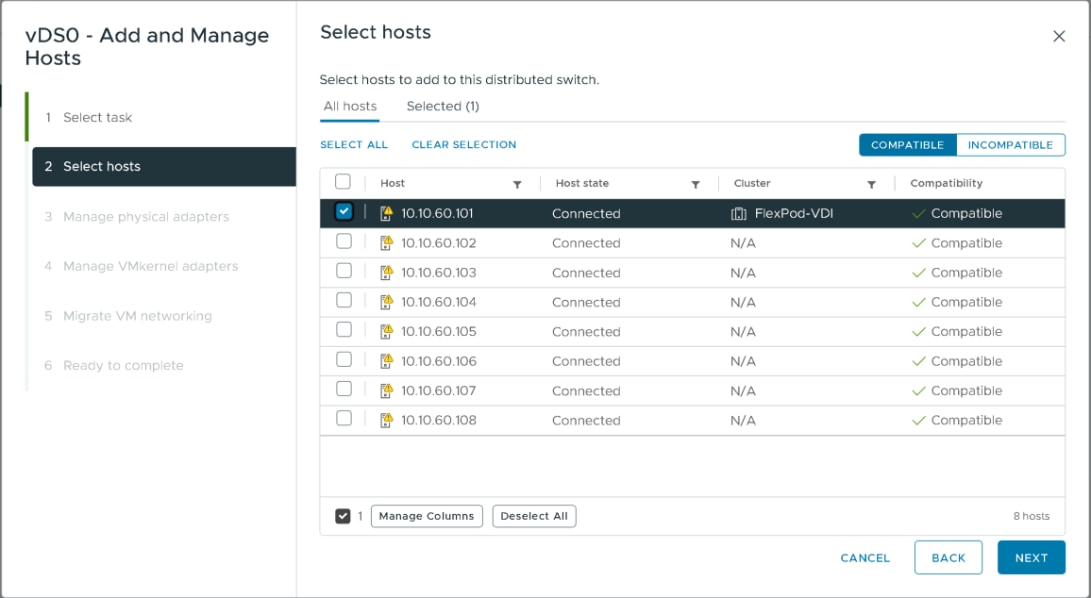Click the compatible checkmark icon for 10.10.60.104
Screen dimensions: 1091x598
coord(918,302)
